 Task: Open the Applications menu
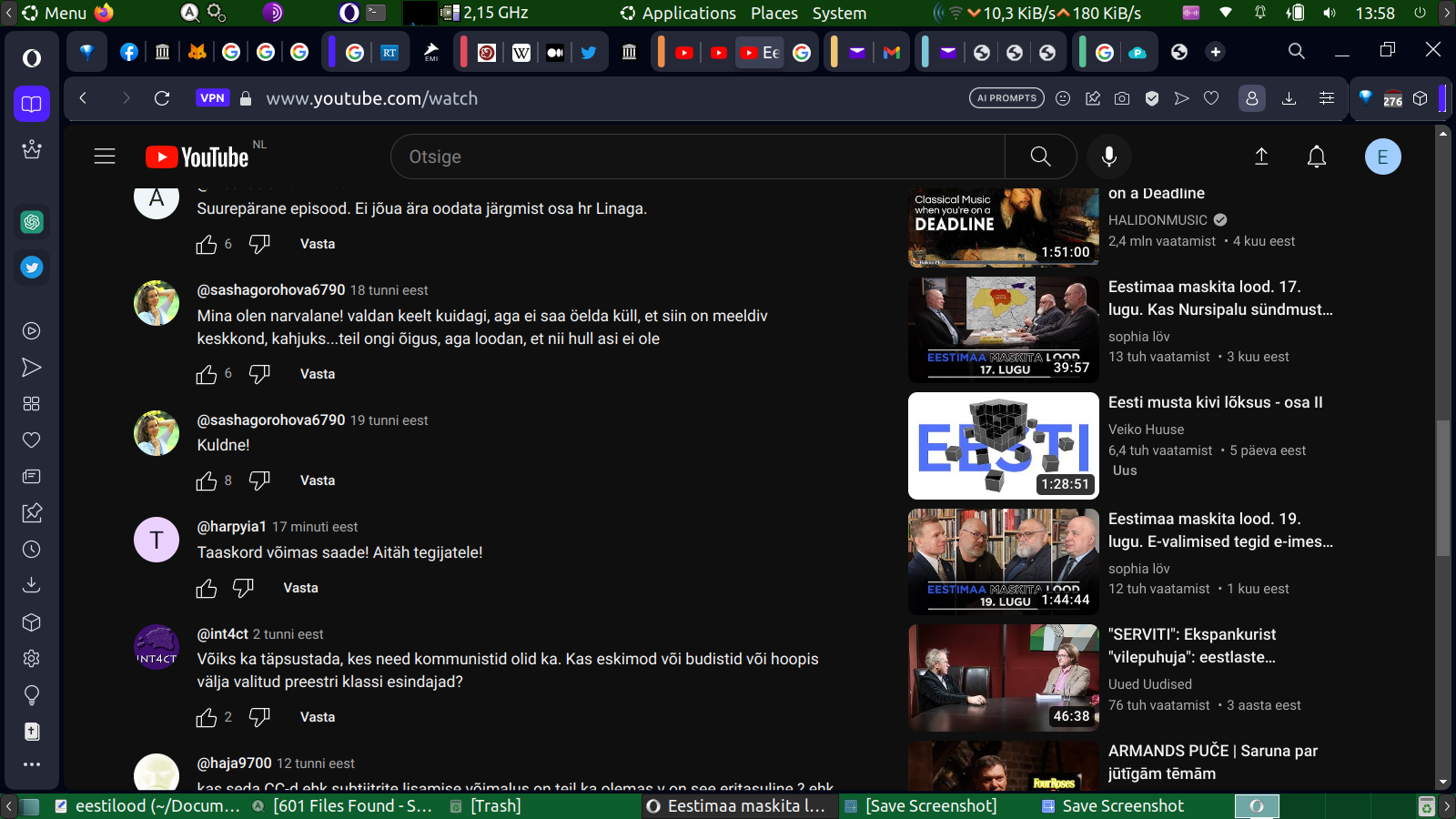click(x=678, y=13)
